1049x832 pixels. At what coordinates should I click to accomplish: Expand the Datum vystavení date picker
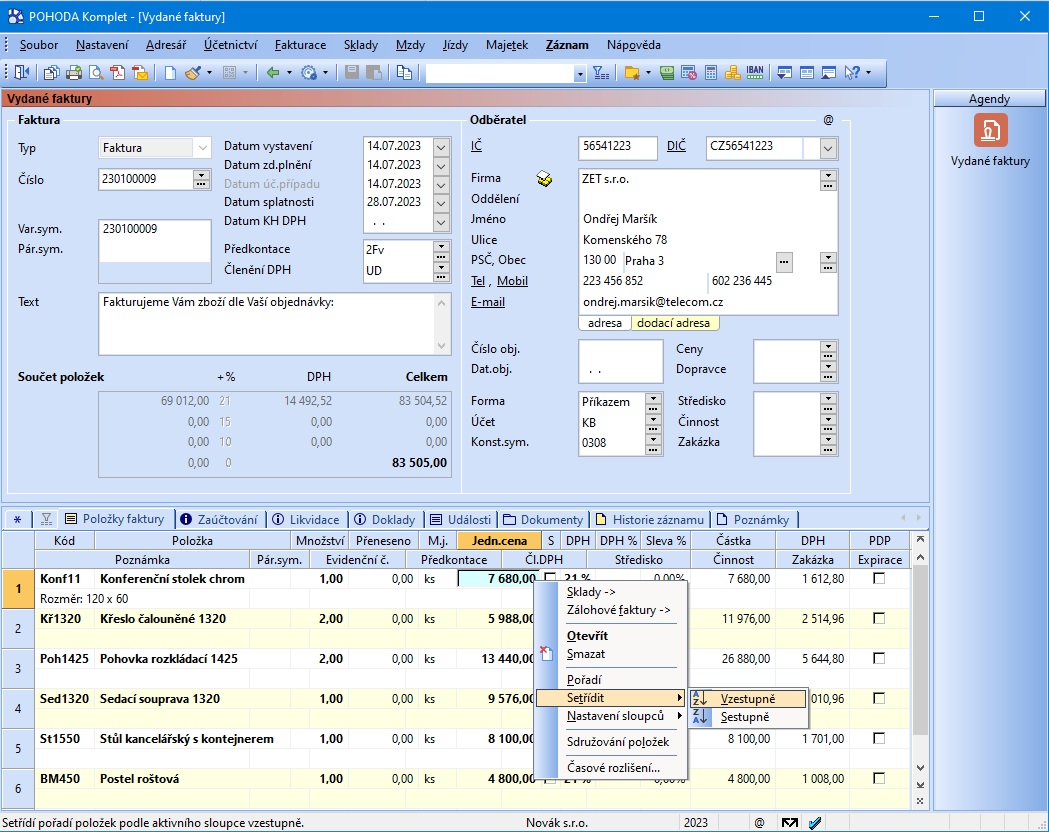[441, 146]
